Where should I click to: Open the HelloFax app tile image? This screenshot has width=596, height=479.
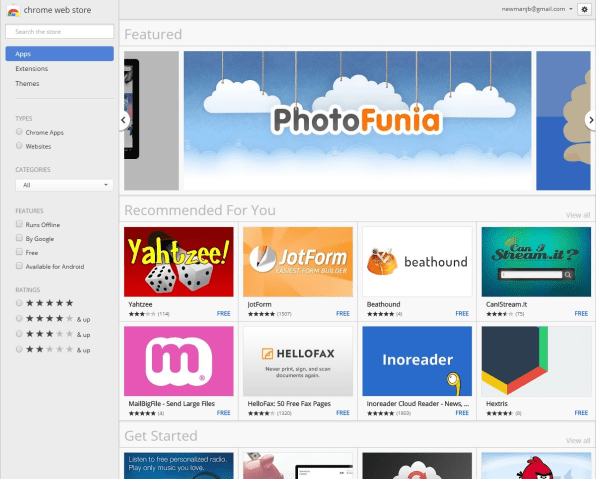298,361
